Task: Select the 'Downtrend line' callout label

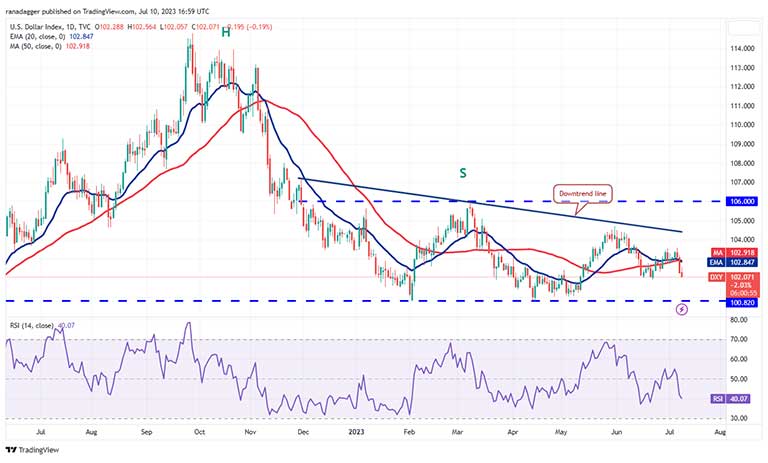Action: click(x=582, y=194)
